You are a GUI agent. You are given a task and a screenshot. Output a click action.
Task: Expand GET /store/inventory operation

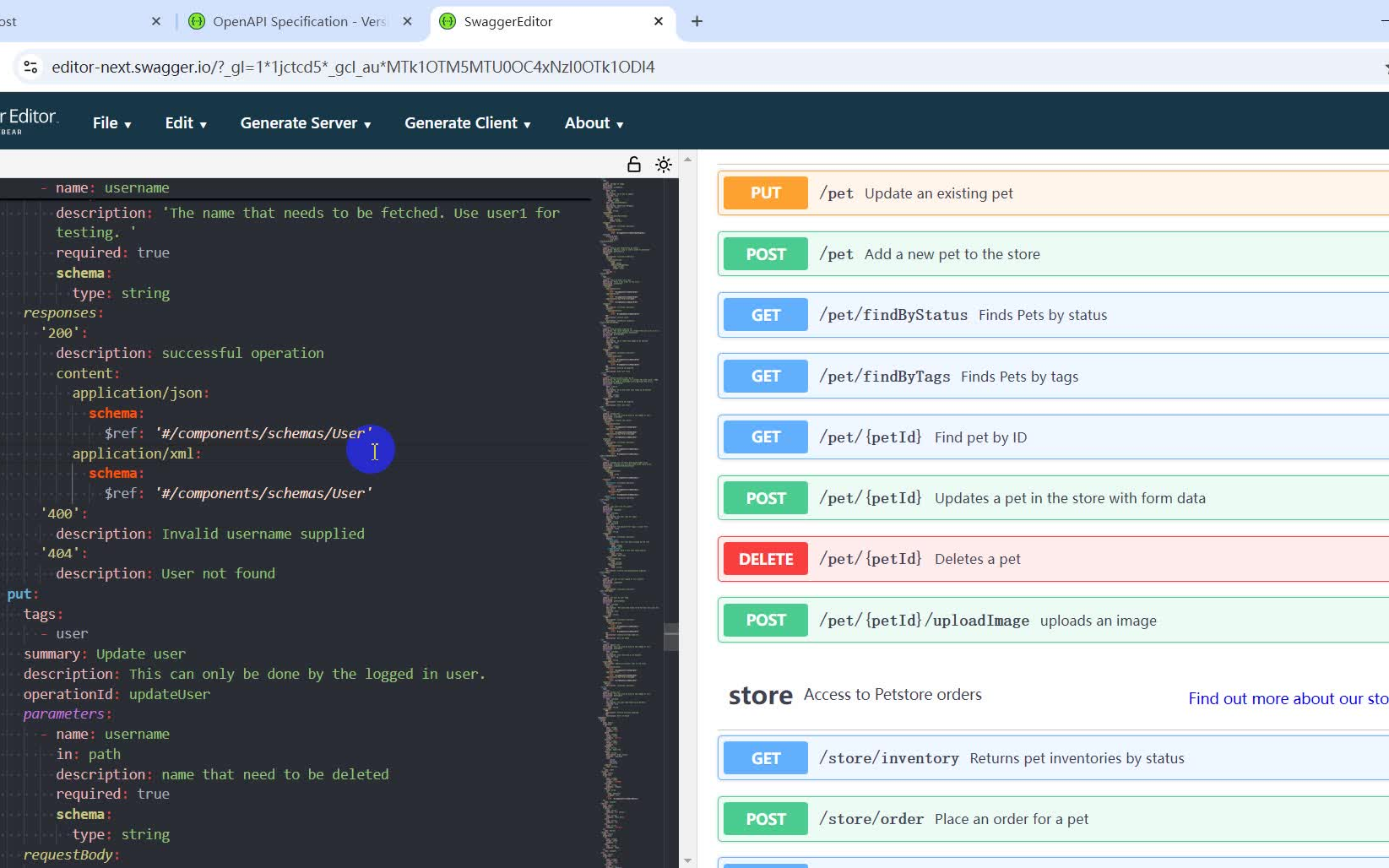click(1053, 758)
